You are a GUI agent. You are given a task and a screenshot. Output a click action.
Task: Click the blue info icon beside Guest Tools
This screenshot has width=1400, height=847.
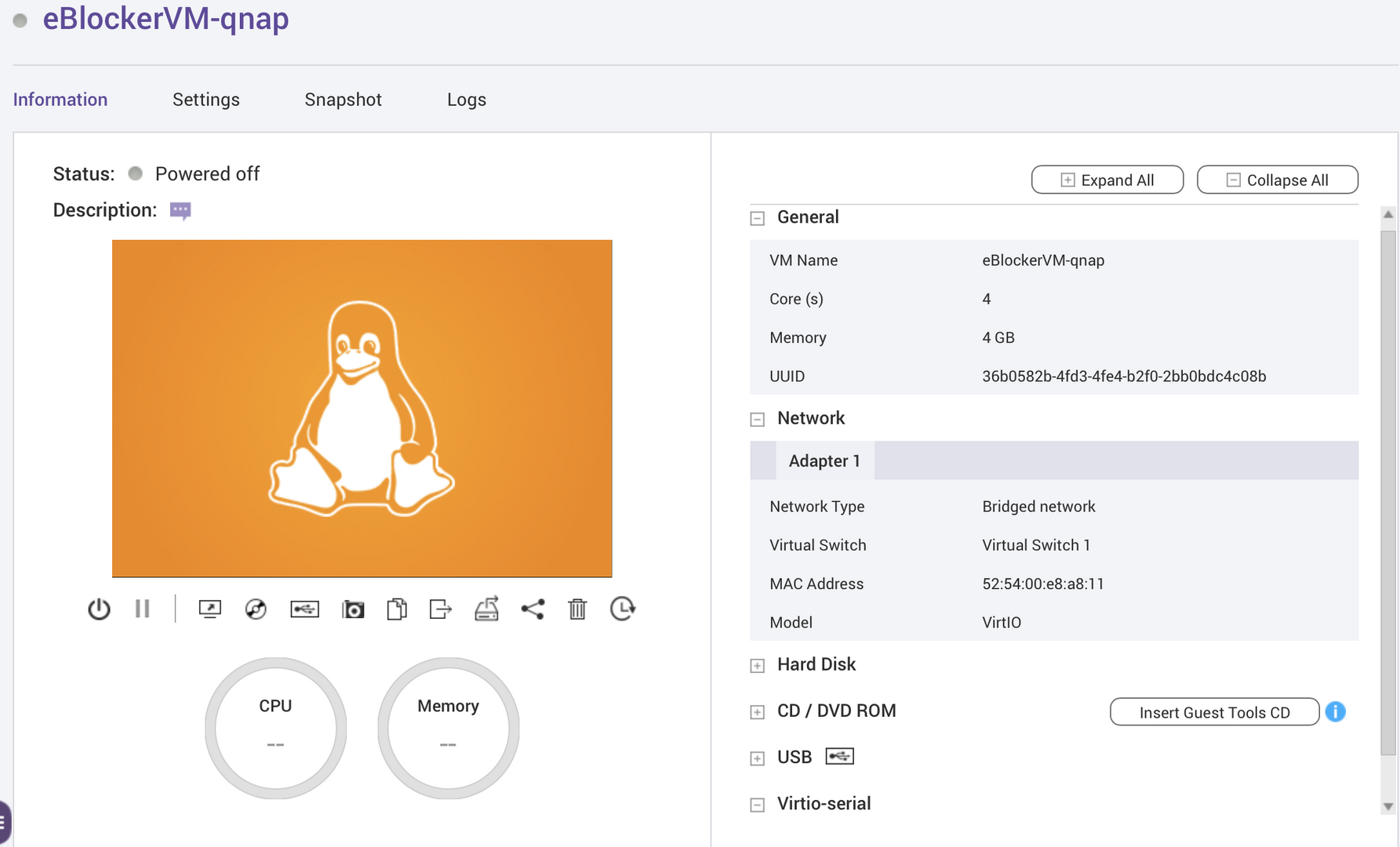pyautogui.click(x=1336, y=711)
